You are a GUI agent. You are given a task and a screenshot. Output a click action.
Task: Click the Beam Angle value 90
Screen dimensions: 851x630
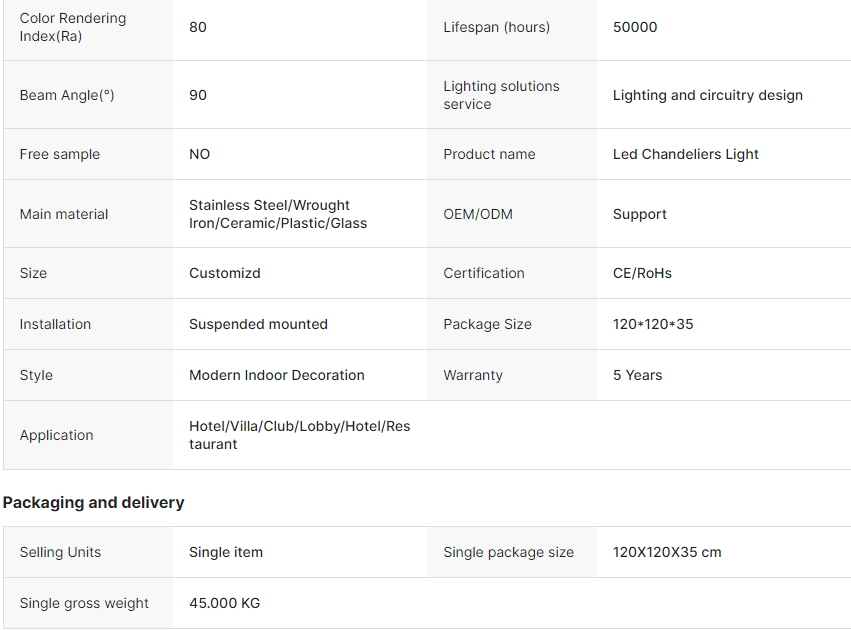click(x=198, y=95)
